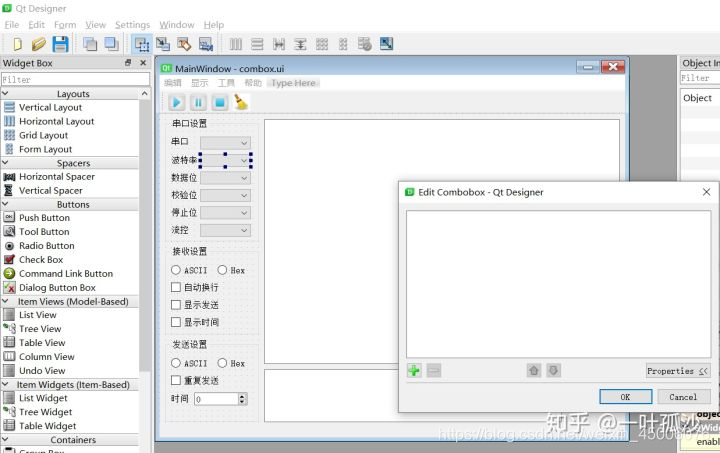Tick the 自动换行 checkbox
720x453 pixels.
(175, 287)
